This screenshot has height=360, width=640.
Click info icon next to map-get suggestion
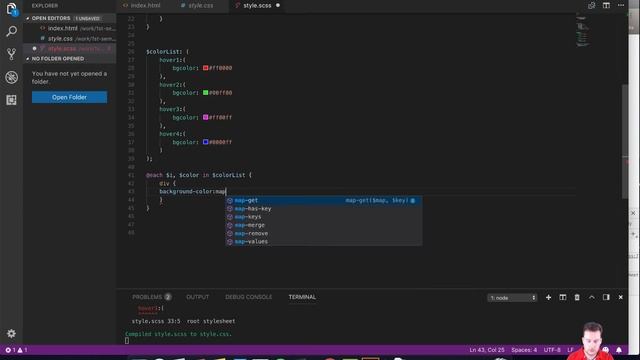pyautogui.click(x=413, y=200)
